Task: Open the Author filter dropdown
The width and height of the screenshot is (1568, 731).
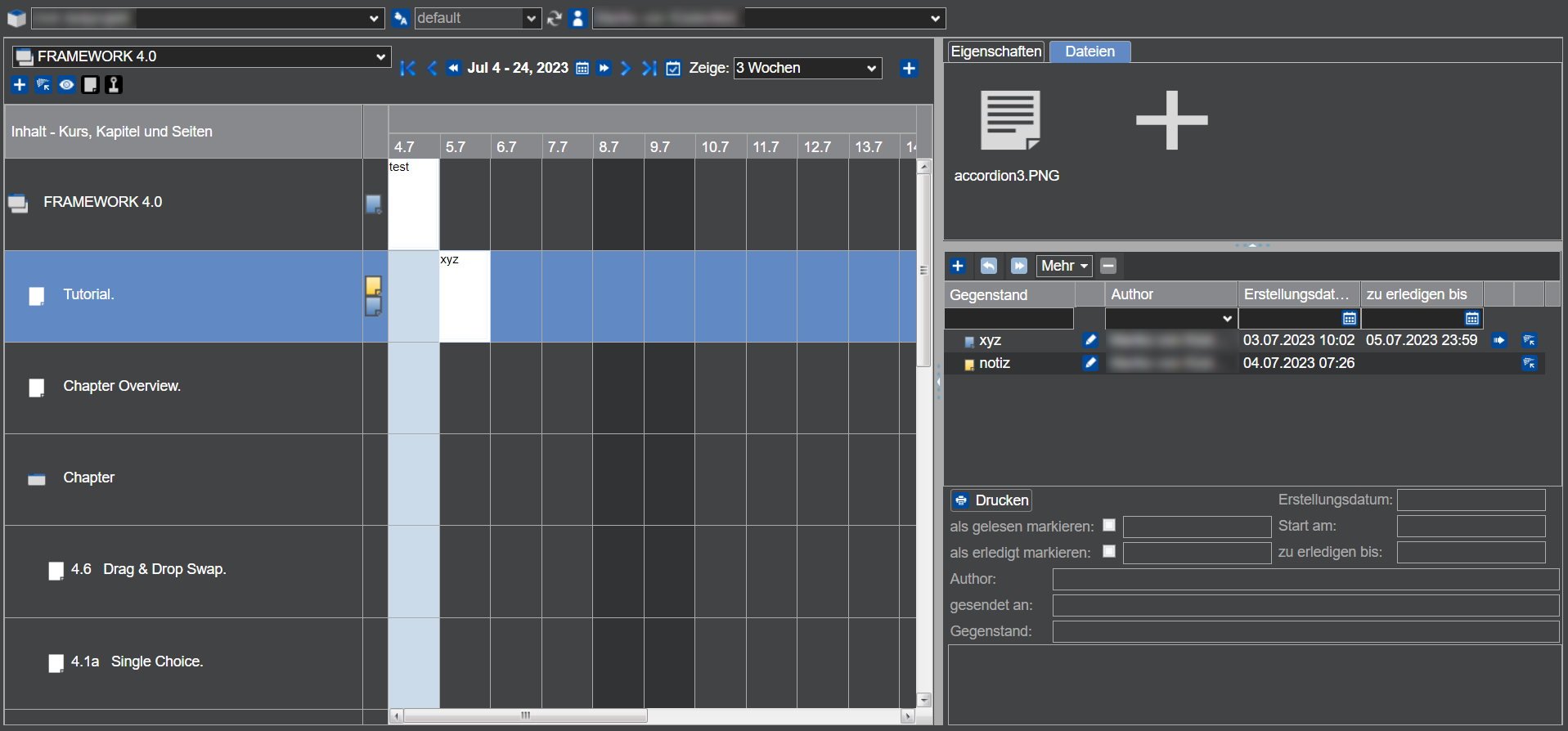Action: pyautogui.click(x=1170, y=318)
